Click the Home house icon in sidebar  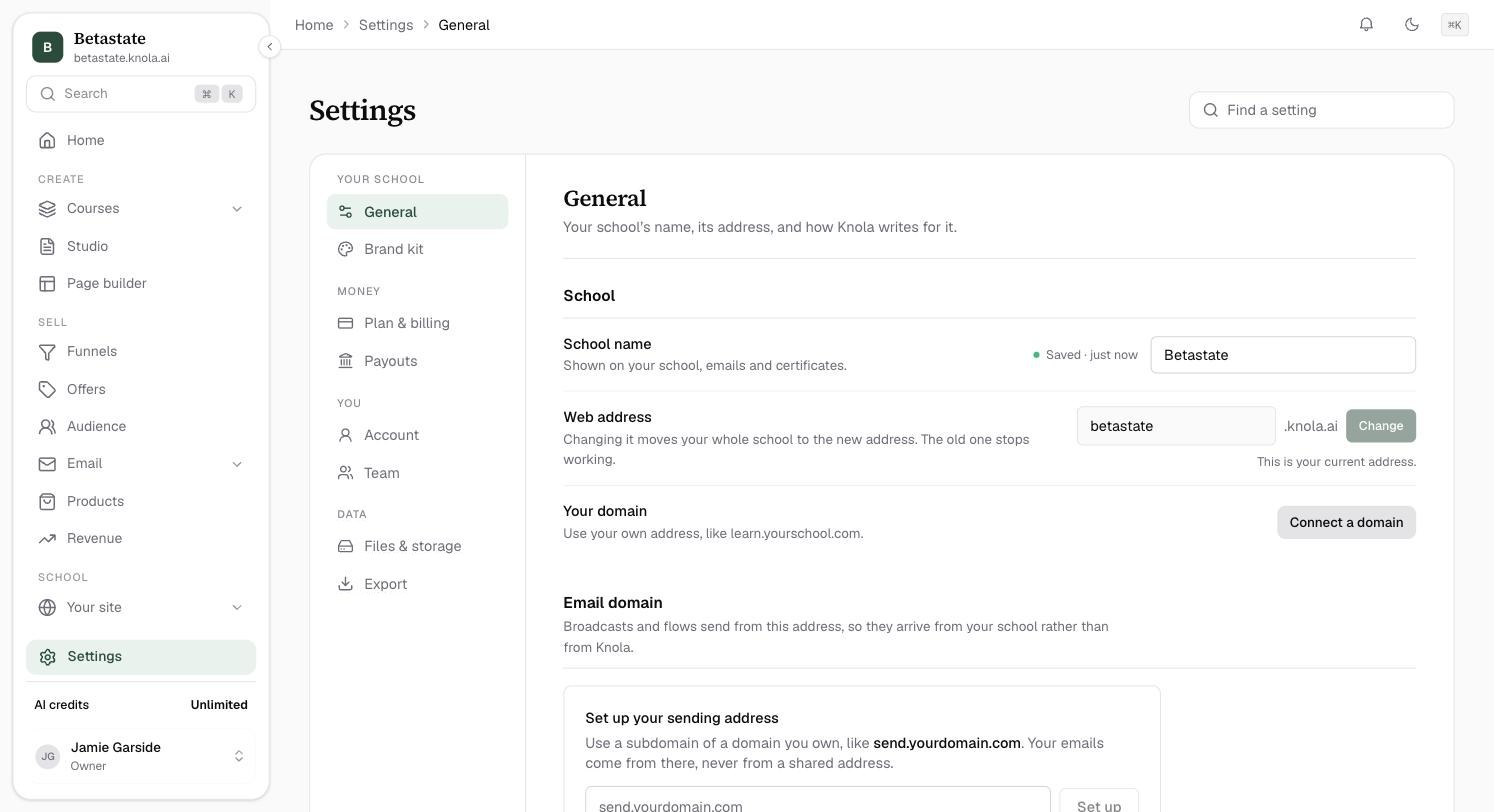[x=47, y=141]
